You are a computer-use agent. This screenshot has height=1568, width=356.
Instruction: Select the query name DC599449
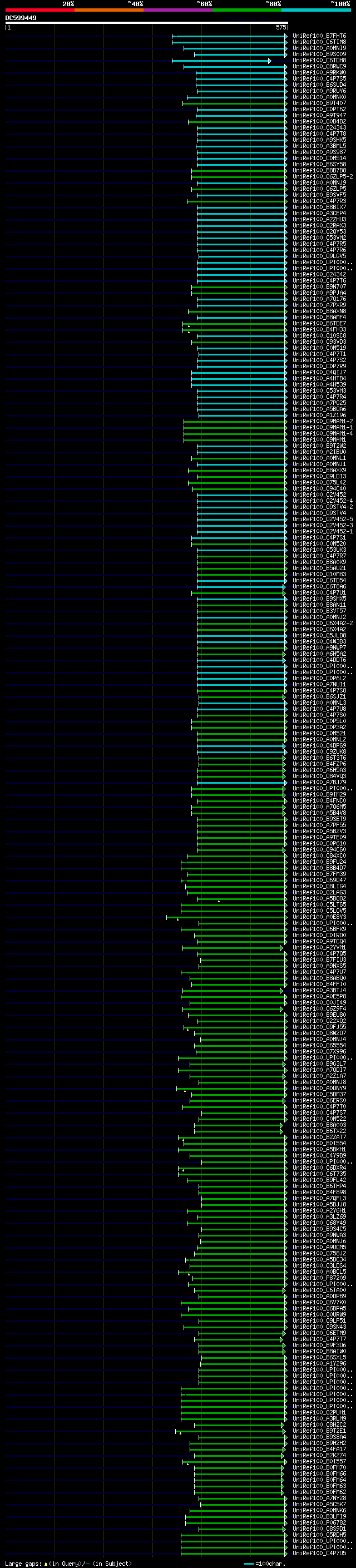(x=21, y=18)
